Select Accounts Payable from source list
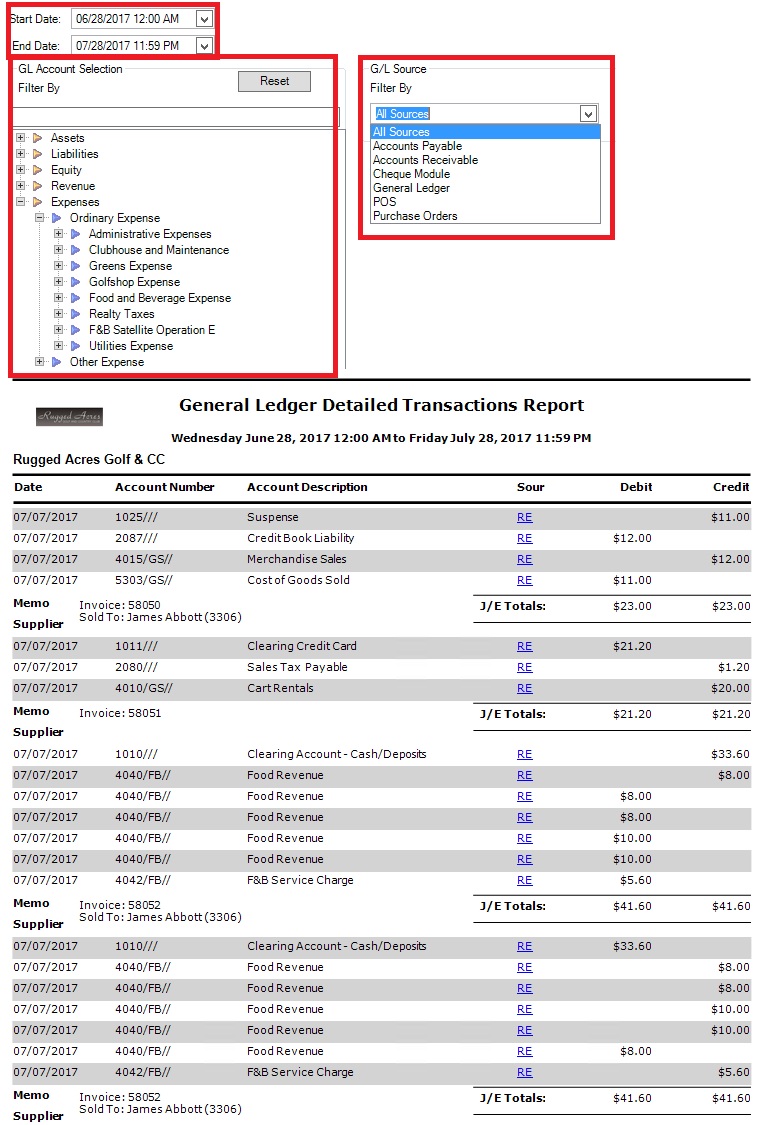759x1125 pixels. click(417, 146)
